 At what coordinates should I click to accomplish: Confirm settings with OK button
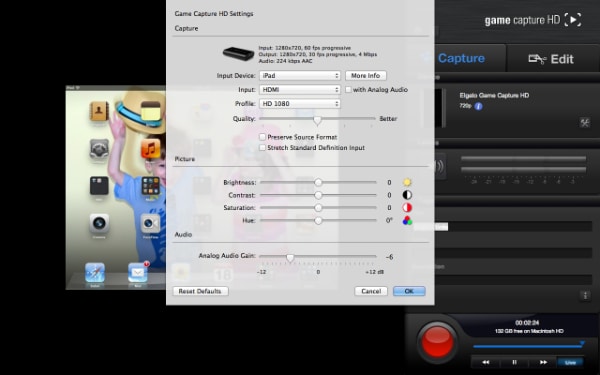(409, 291)
